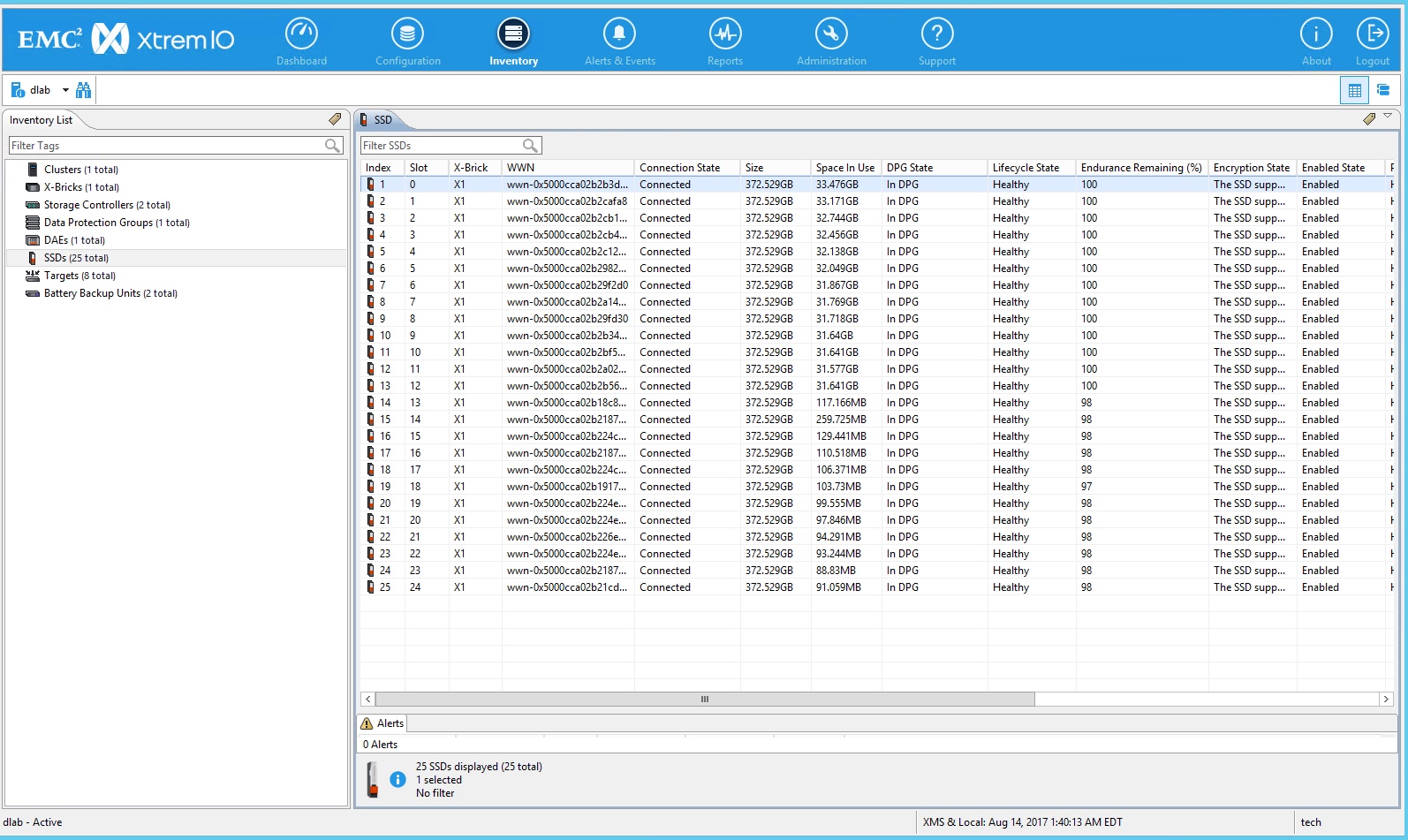This screenshot has height=840, width=1408.
Task: Select Storage Controllers in inventory list
Action: [88, 205]
